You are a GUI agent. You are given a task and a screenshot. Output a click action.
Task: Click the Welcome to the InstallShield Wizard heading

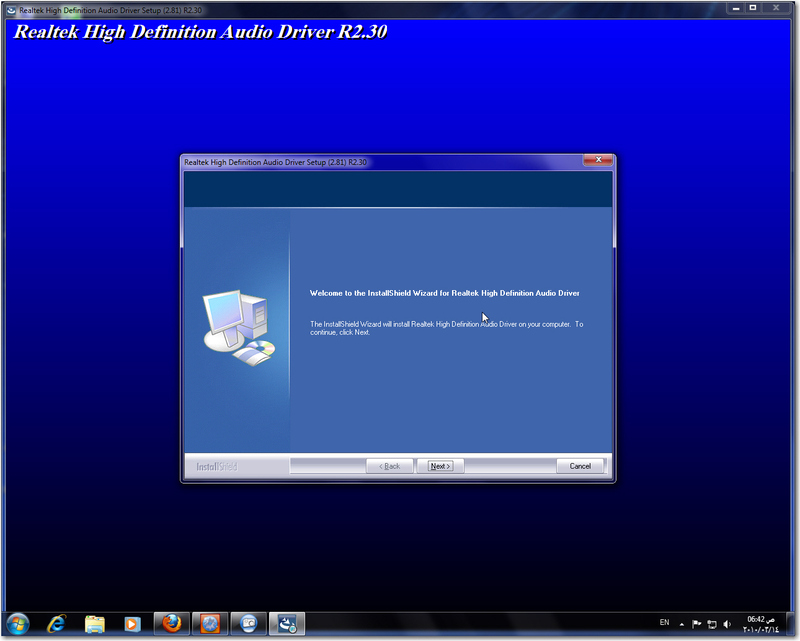[444, 293]
